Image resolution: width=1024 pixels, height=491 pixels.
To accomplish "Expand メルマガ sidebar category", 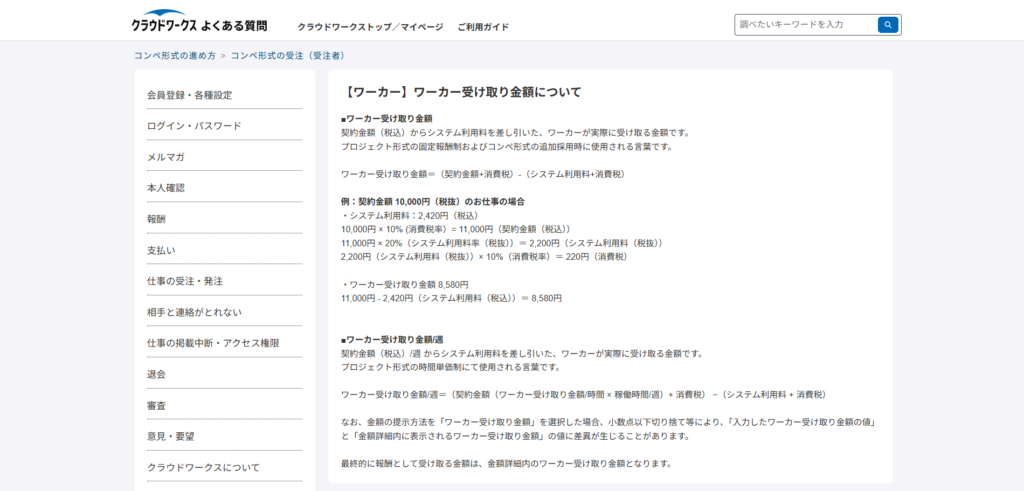I will [x=166, y=157].
